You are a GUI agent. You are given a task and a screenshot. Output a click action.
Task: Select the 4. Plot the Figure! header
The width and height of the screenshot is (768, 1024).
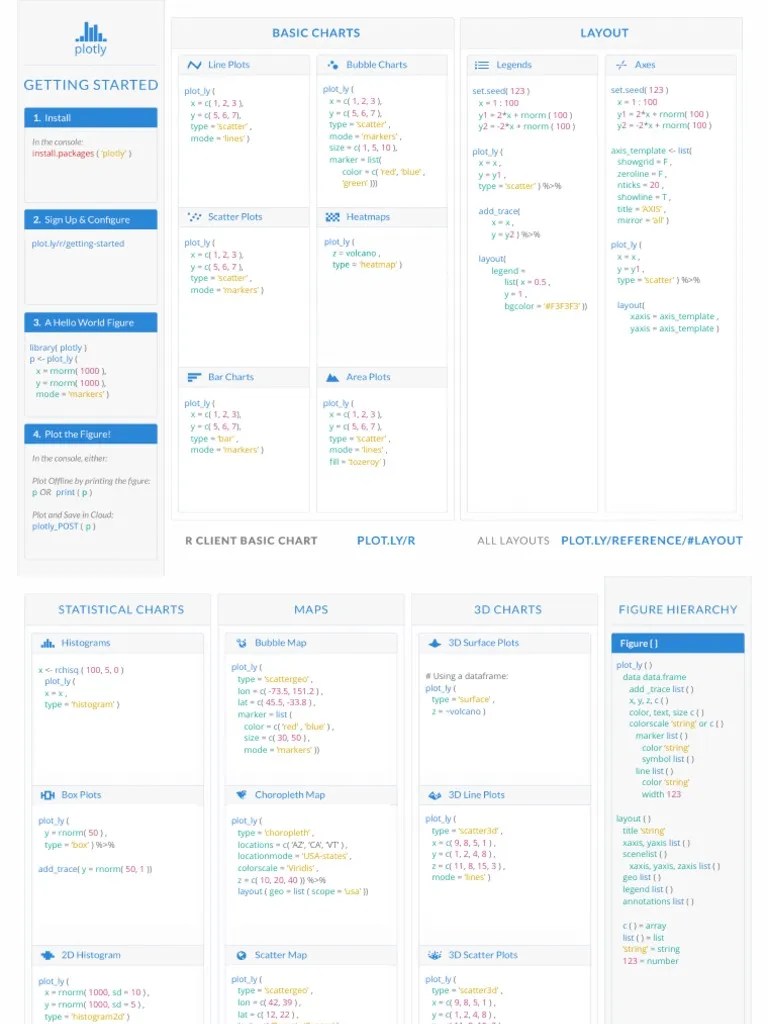(x=91, y=434)
